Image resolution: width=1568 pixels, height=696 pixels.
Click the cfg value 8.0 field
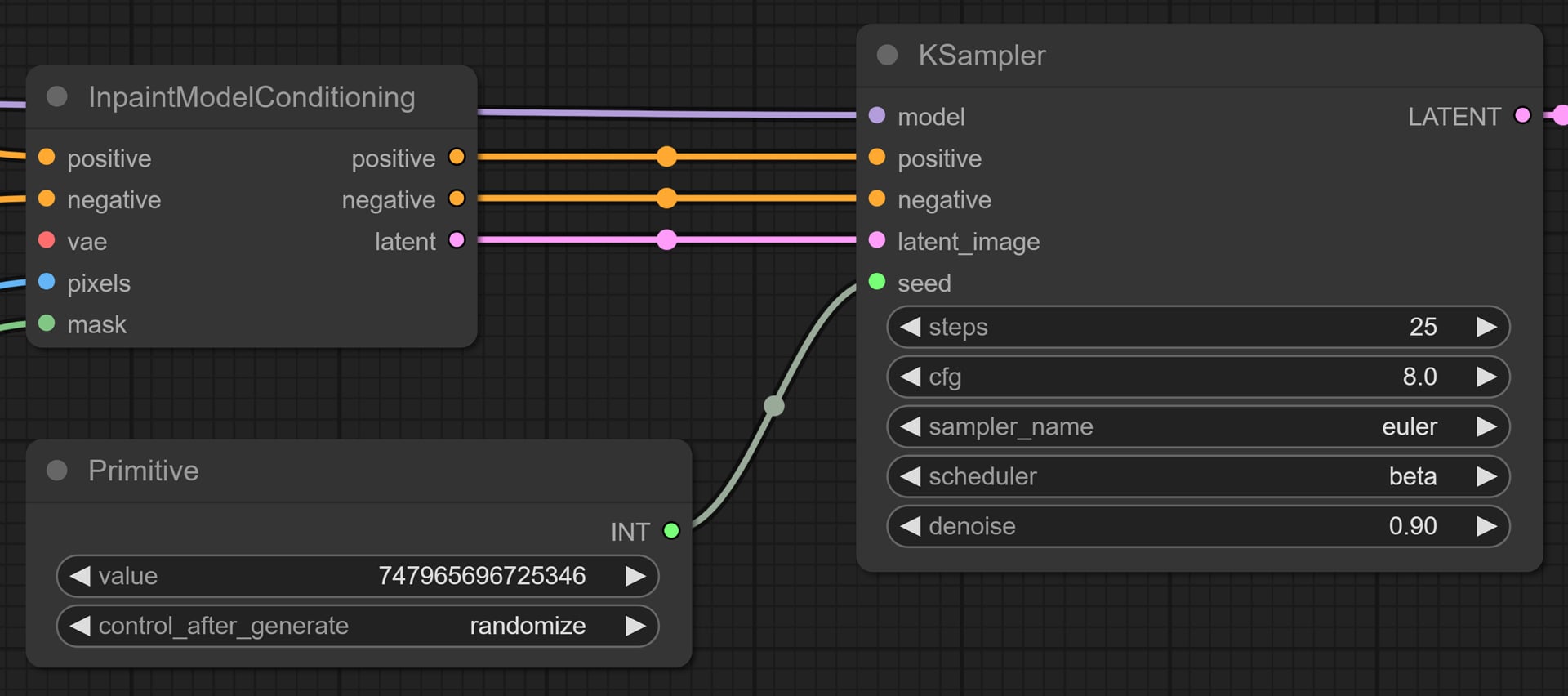point(1198,377)
